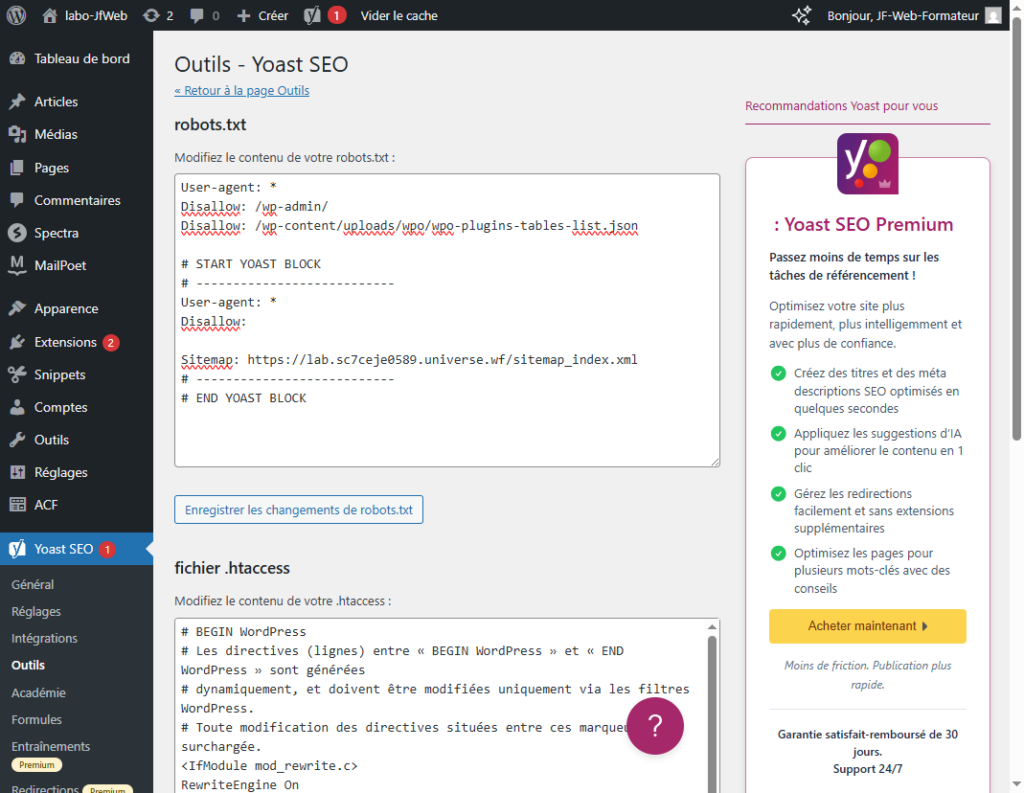Open comments bubble icon in admin bar
This screenshot has height=793, width=1024.
197,16
